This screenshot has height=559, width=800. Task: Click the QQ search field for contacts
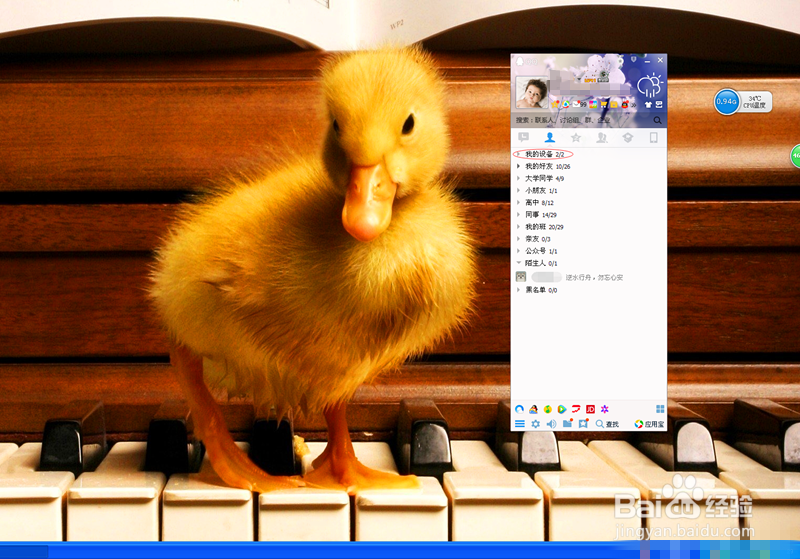pos(581,120)
